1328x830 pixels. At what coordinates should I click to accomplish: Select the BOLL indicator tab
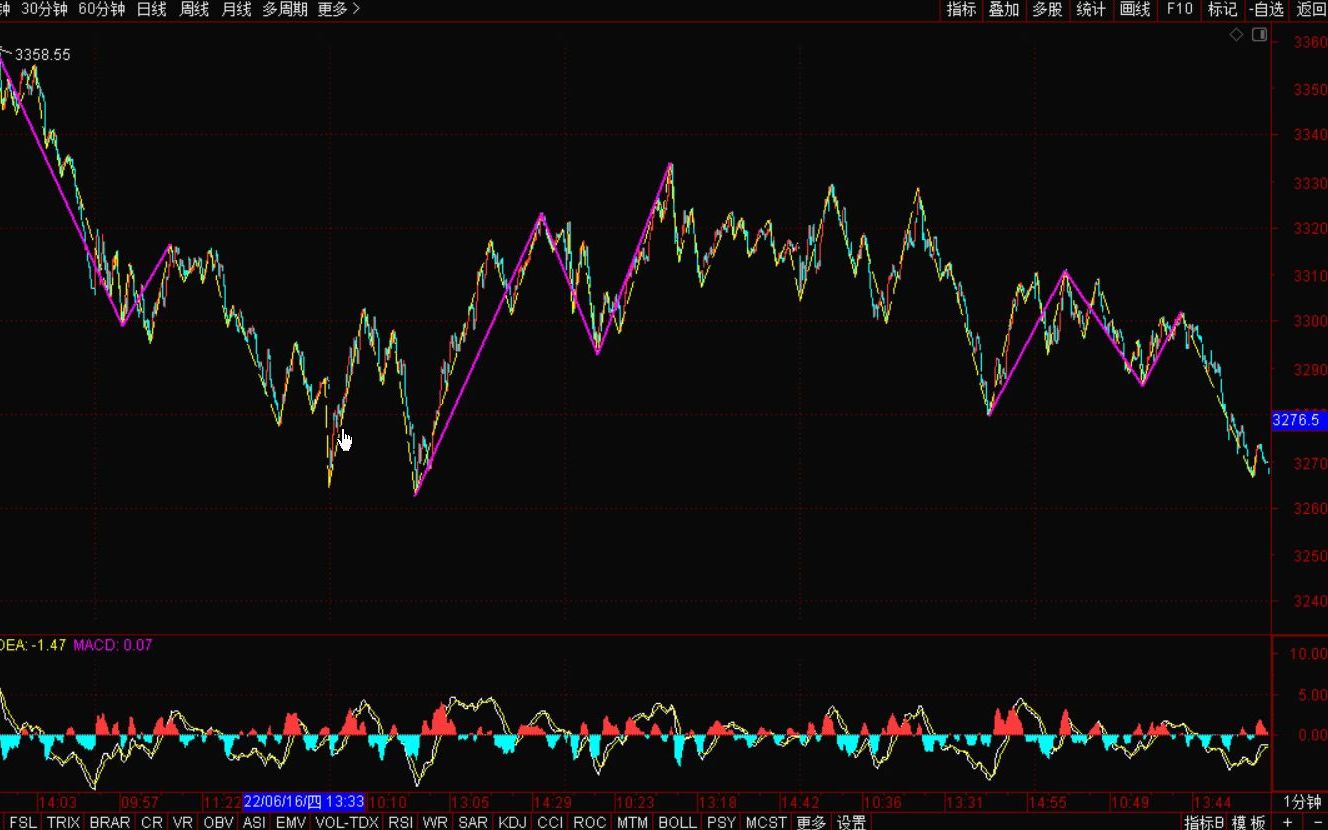click(x=677, y=822)
